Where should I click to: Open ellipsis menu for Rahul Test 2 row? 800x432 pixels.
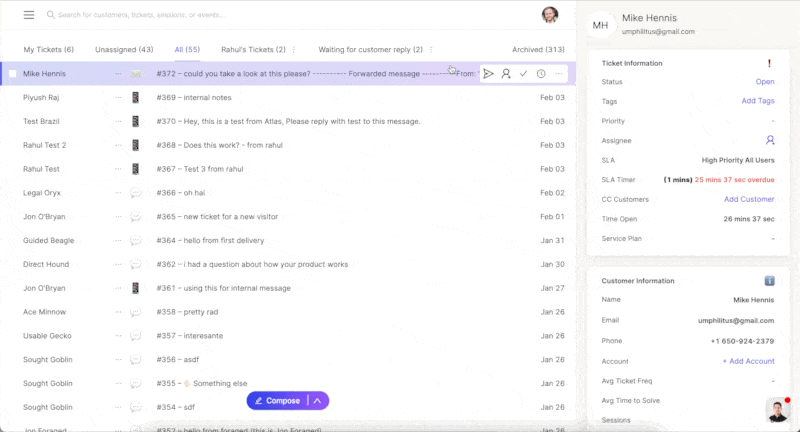[x=118, y=145]
